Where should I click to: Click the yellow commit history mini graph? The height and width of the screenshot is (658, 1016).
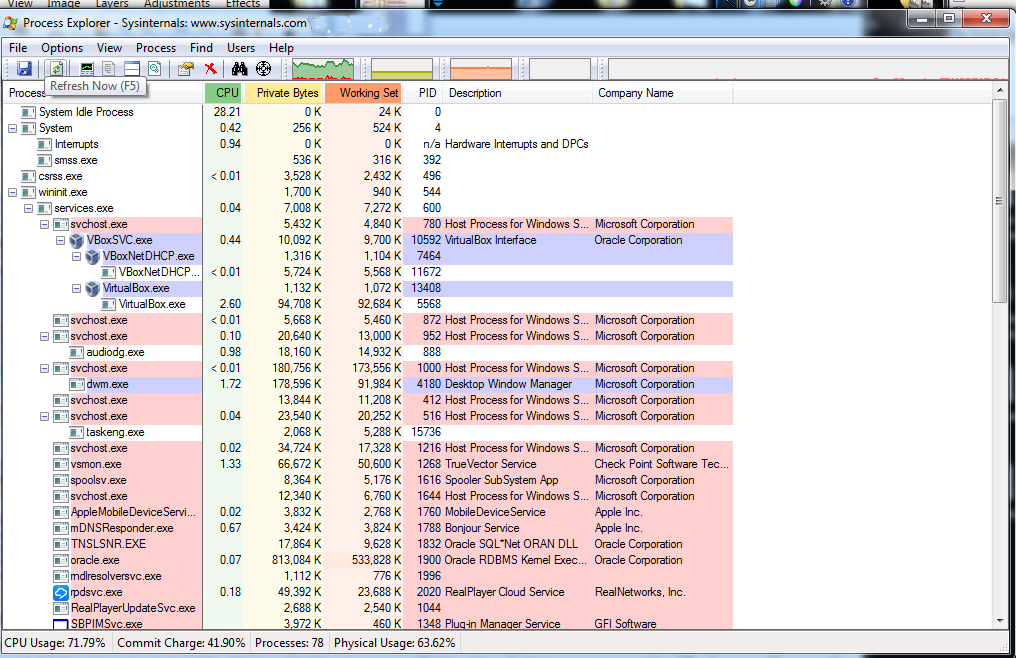(402, 69)
